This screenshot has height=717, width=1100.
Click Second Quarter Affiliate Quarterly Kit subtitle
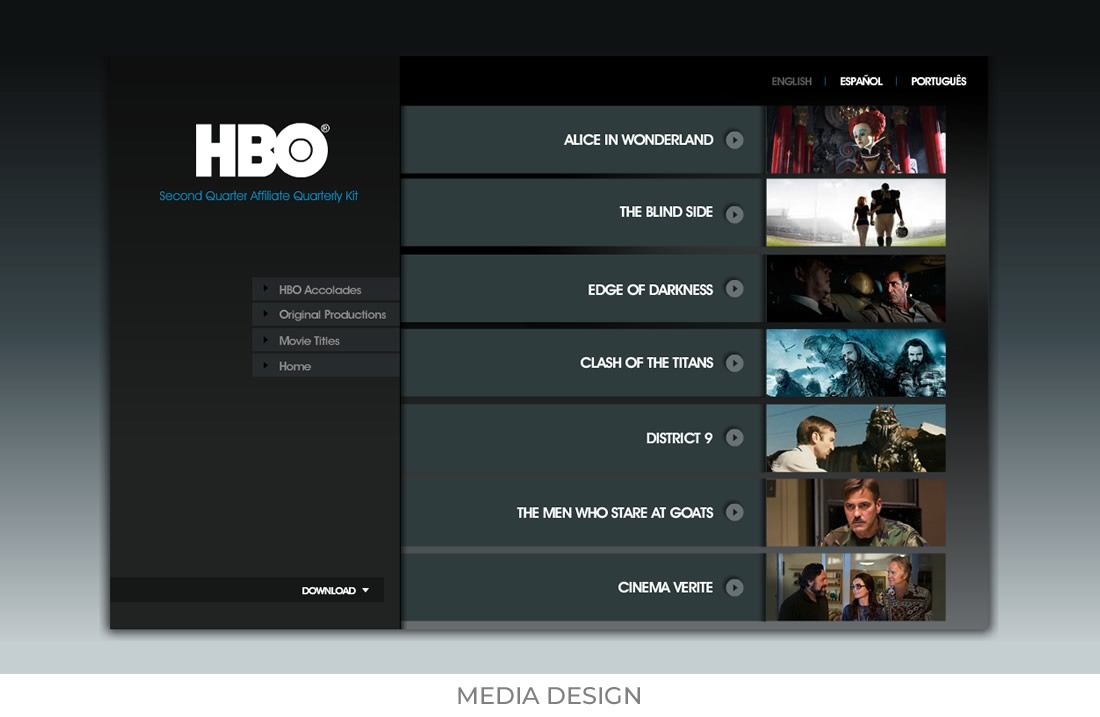click(x=258, y=196)
